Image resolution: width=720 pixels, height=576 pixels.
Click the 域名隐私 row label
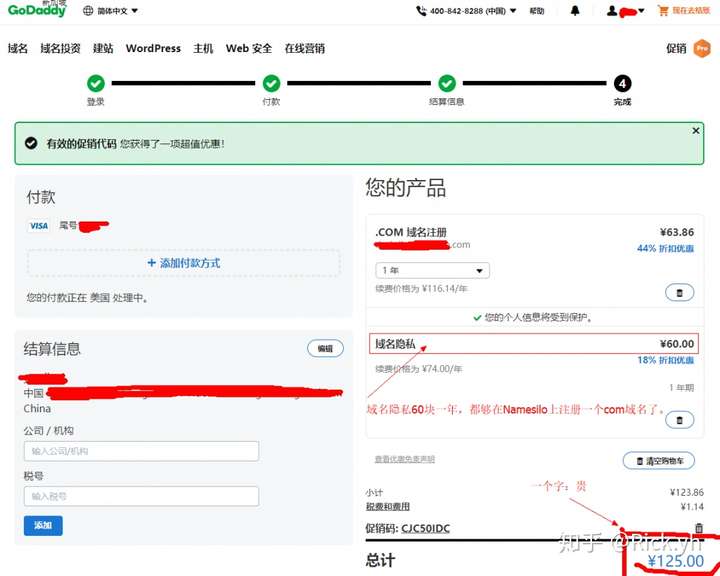point(395,344)
